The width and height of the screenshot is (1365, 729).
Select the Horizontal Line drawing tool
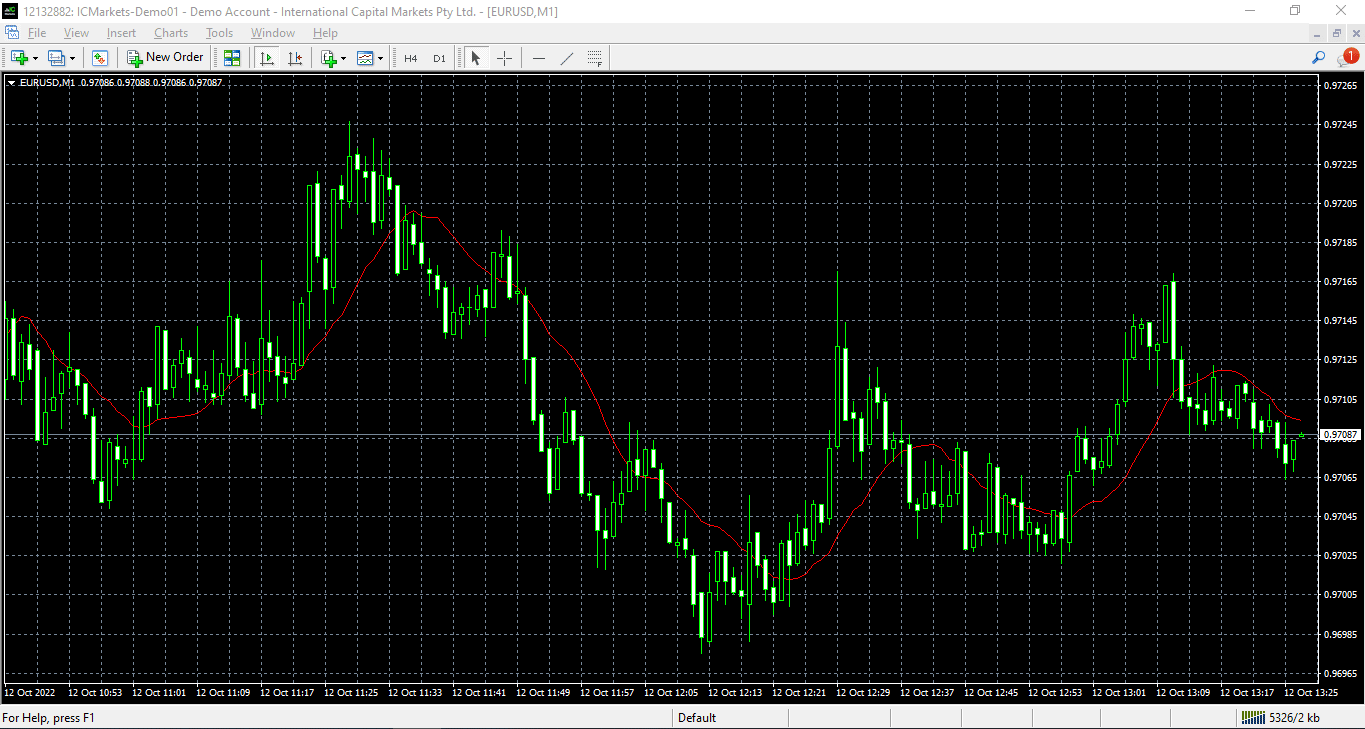point(539,58)
